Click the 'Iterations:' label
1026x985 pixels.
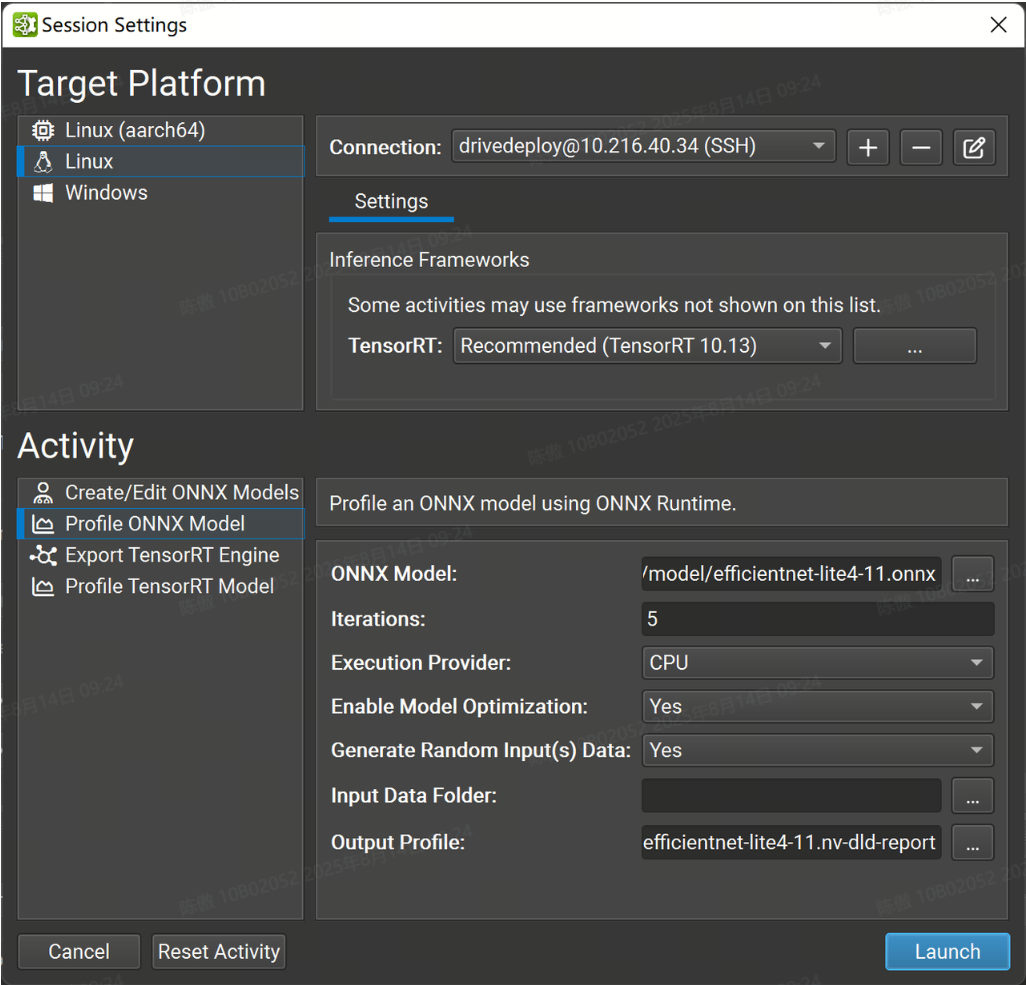point(378,619)
